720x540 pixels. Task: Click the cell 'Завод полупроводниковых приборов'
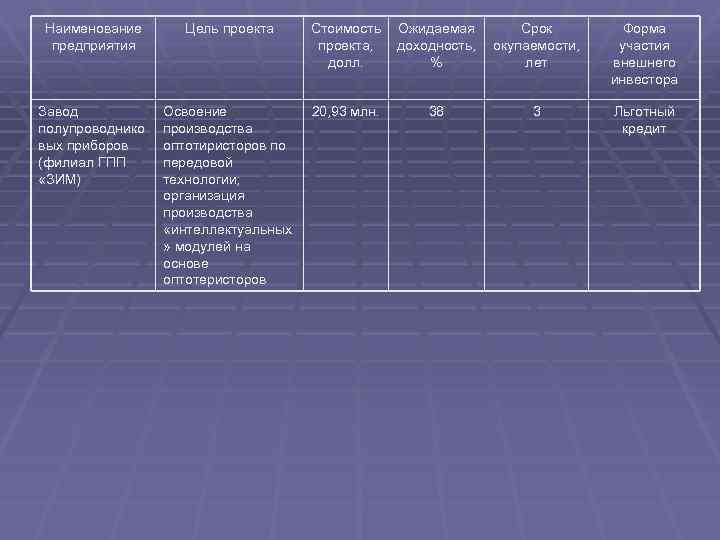(93, 195)
